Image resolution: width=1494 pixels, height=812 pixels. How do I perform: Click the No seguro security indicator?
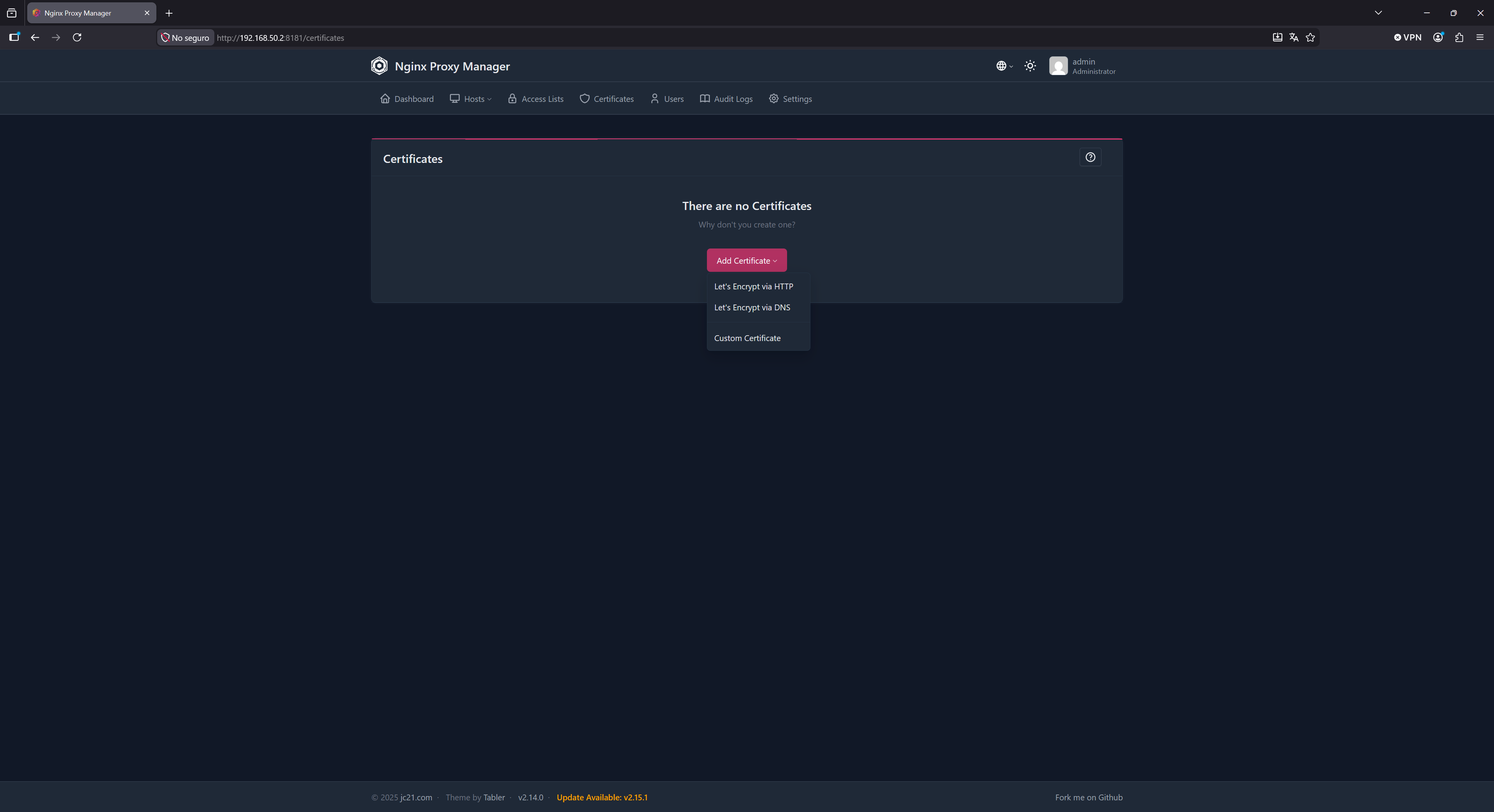185,38
